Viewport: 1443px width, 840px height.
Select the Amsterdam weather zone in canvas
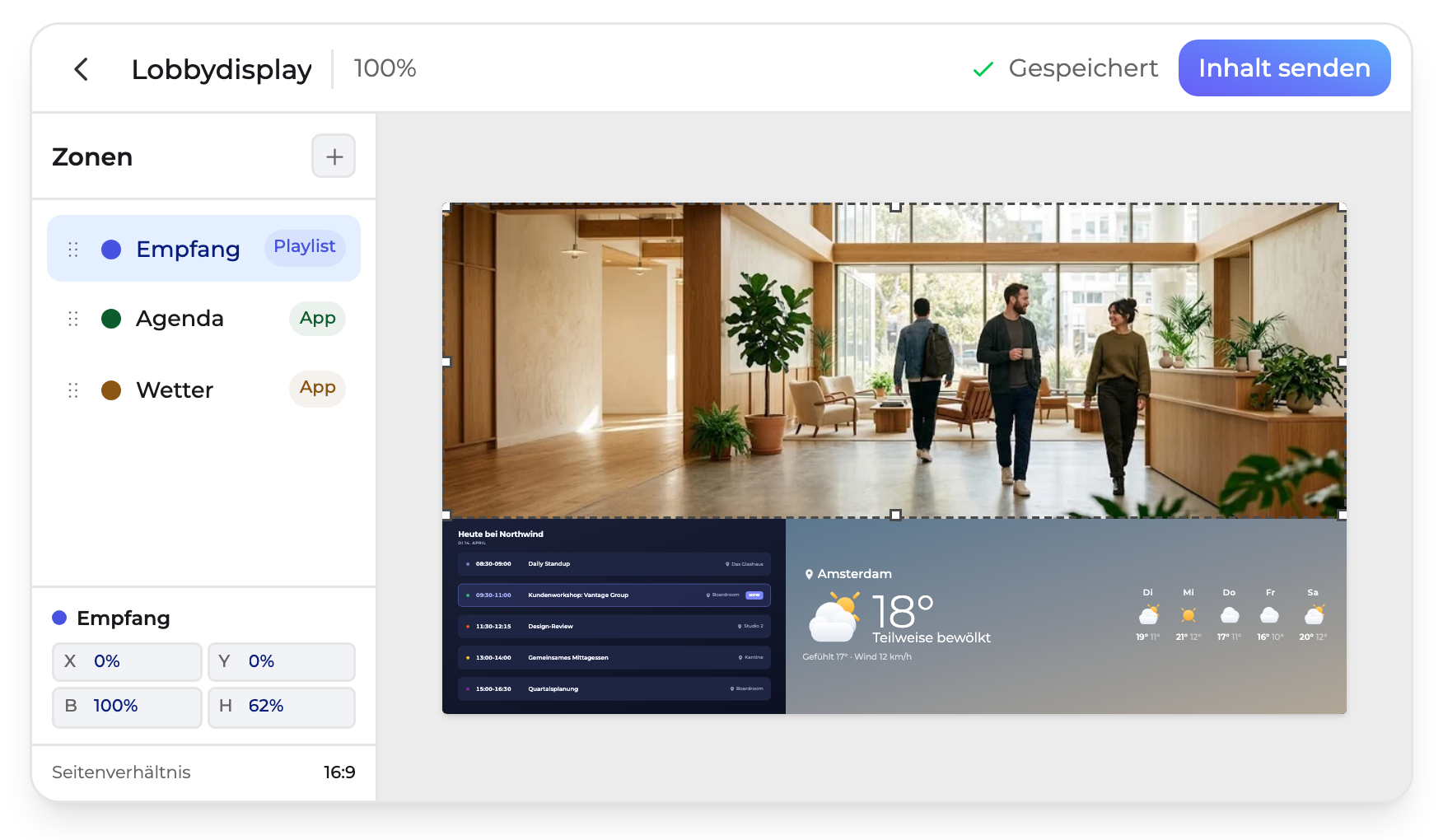[x=1066, y=616]
